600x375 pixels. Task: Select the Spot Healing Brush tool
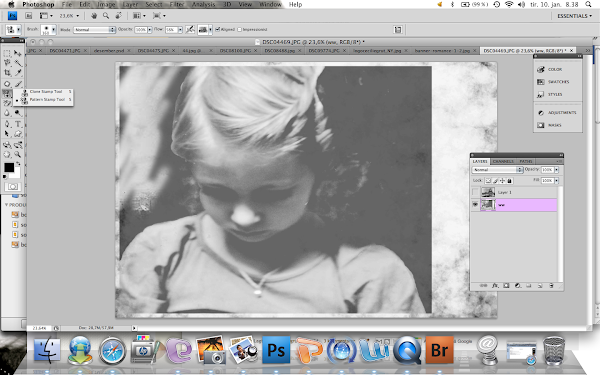coord(7,84)
